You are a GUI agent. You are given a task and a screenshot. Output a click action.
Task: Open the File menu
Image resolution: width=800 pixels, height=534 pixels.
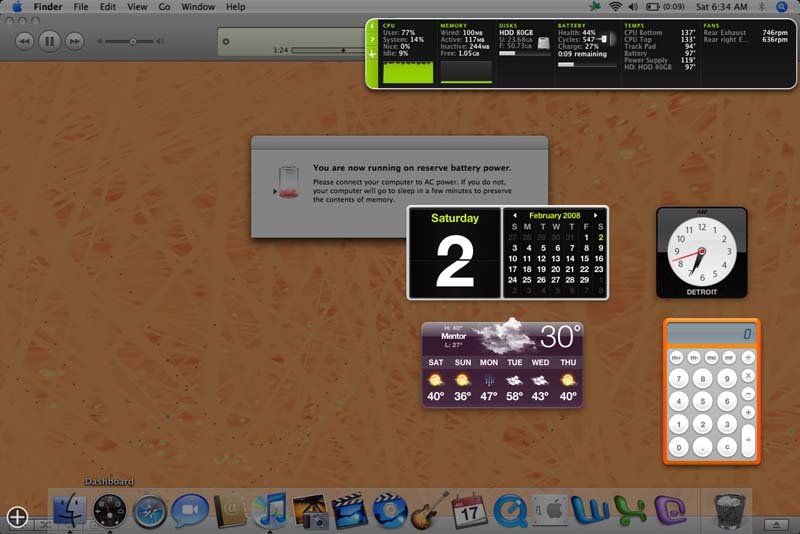pos(81,7)
